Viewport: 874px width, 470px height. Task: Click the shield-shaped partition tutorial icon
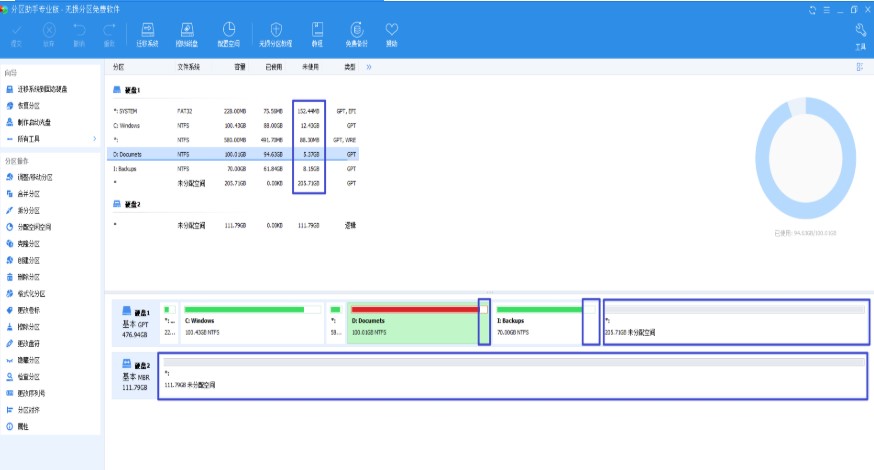275,34
